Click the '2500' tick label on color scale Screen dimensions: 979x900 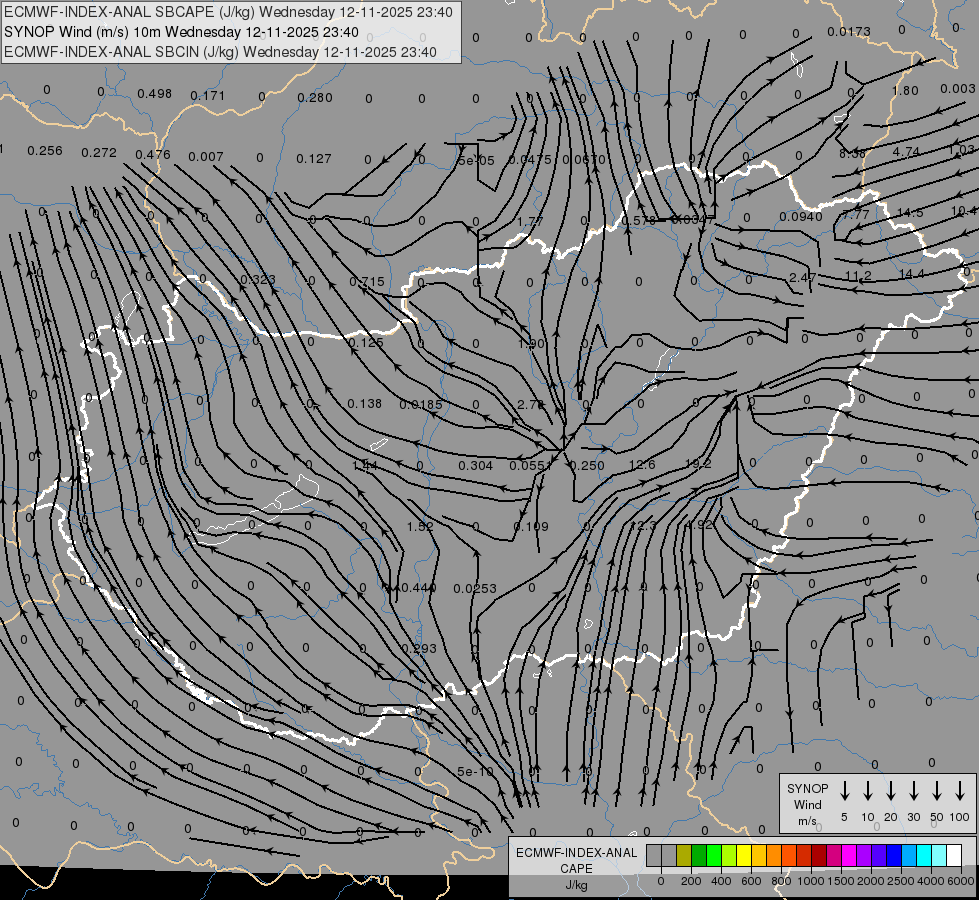(x=900, y=881)
